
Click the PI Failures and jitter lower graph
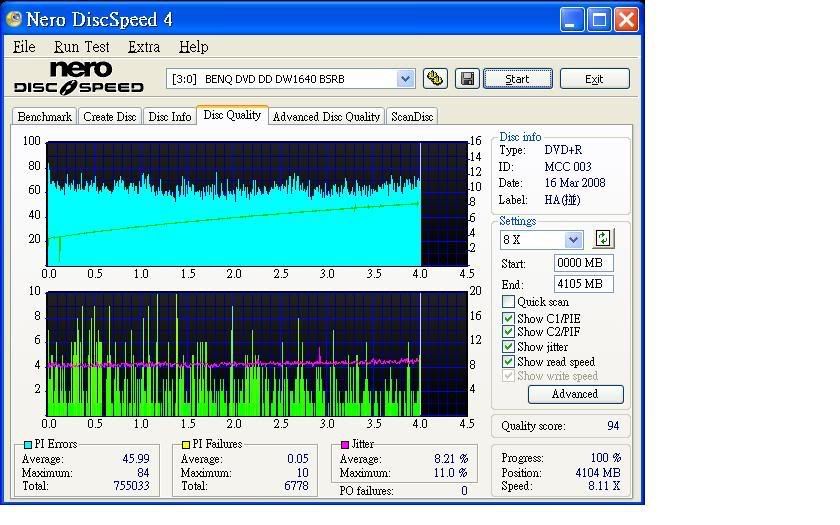click(257, 354)
